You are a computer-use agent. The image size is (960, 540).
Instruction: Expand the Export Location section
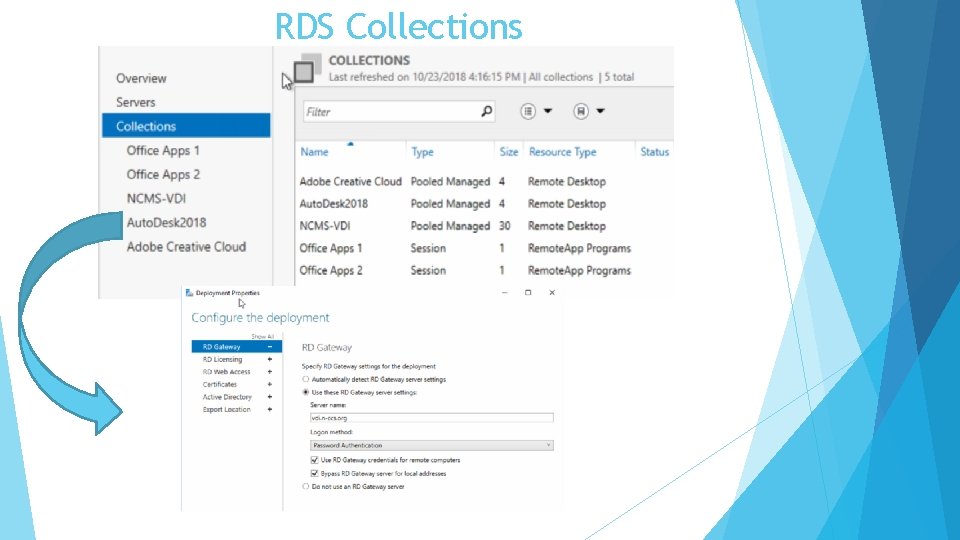coord(269,410)
